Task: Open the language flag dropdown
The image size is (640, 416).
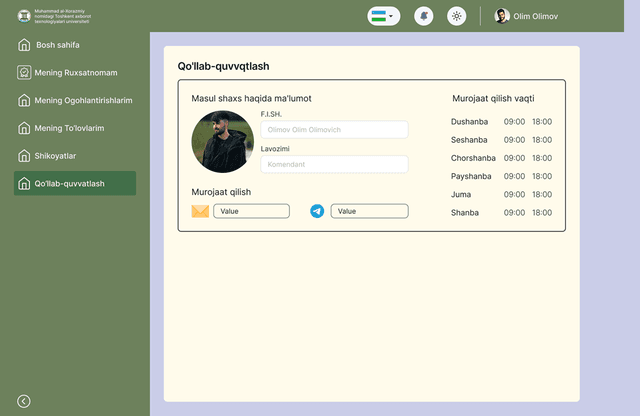Action: pyautogui.click(x=383, y=16)
